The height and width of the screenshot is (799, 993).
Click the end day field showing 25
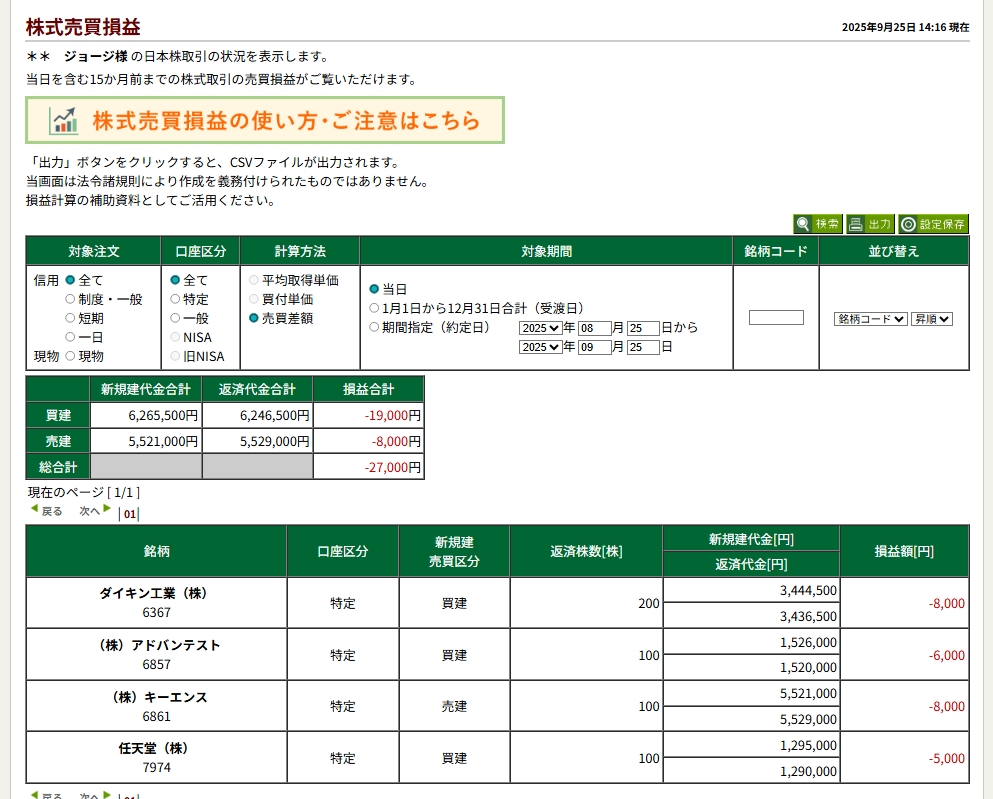(x=643, y=347)
